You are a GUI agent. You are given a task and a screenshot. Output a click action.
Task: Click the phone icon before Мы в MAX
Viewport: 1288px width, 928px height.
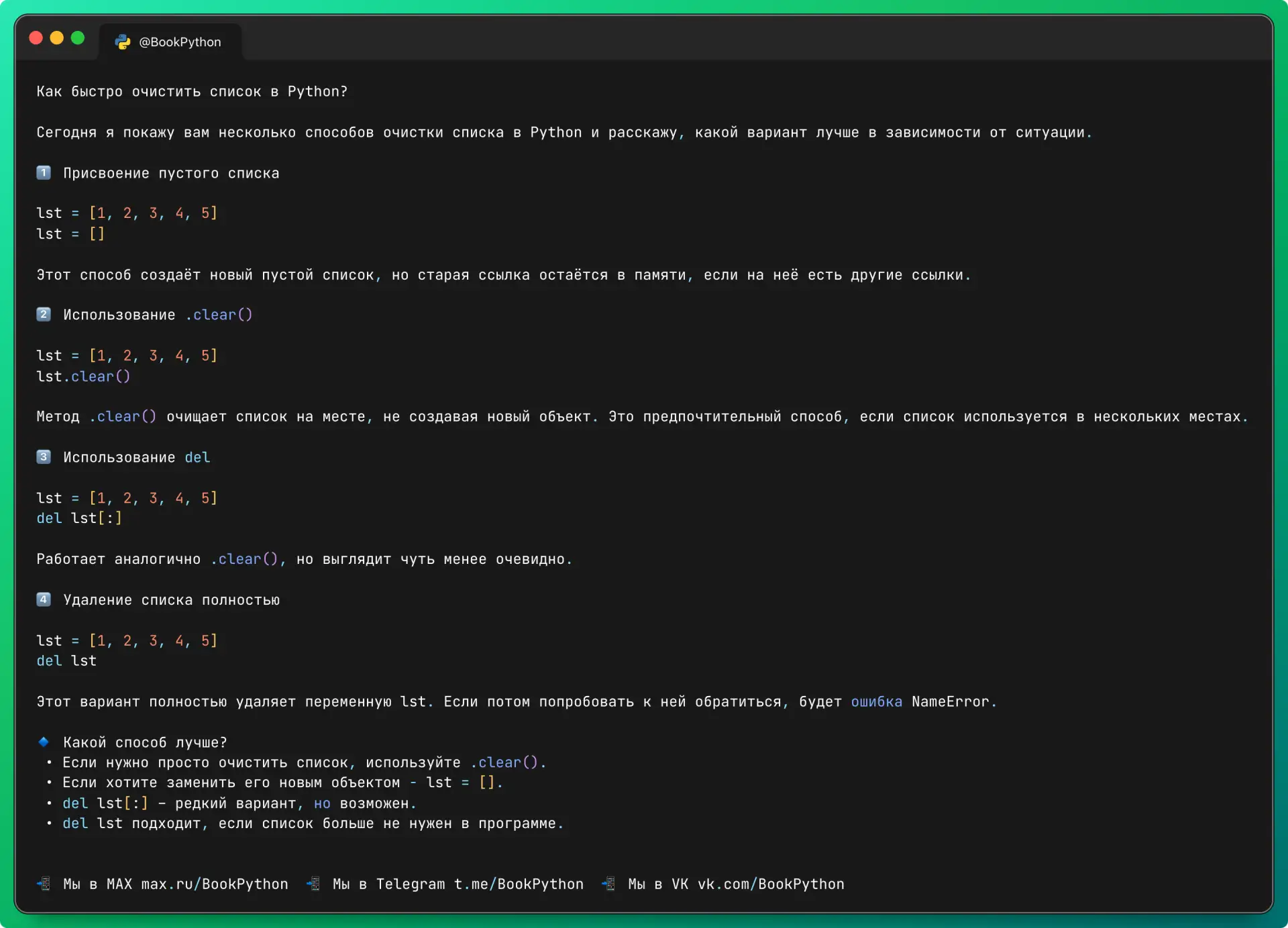(44, 884)
